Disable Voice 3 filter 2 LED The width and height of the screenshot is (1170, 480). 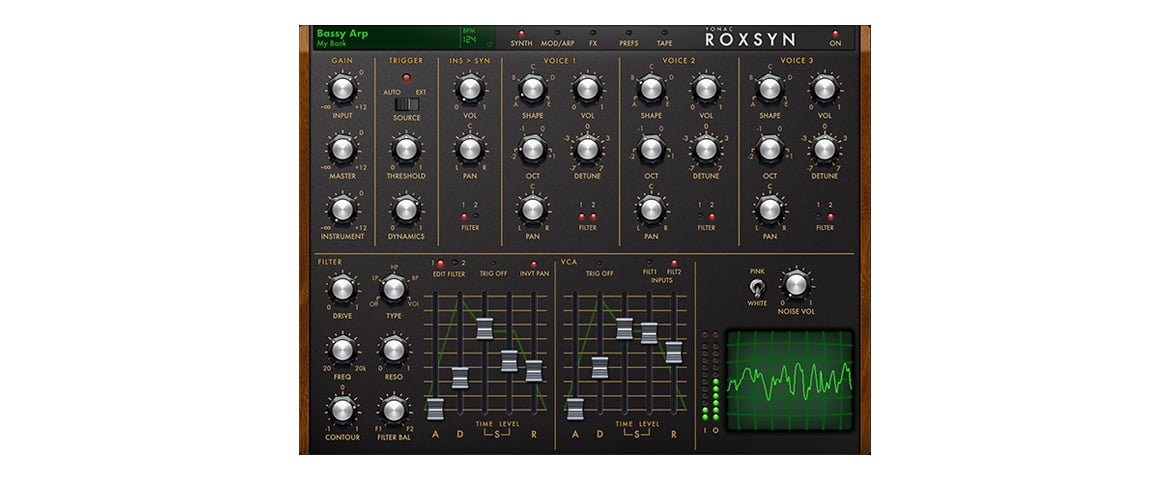click(830, 216)
